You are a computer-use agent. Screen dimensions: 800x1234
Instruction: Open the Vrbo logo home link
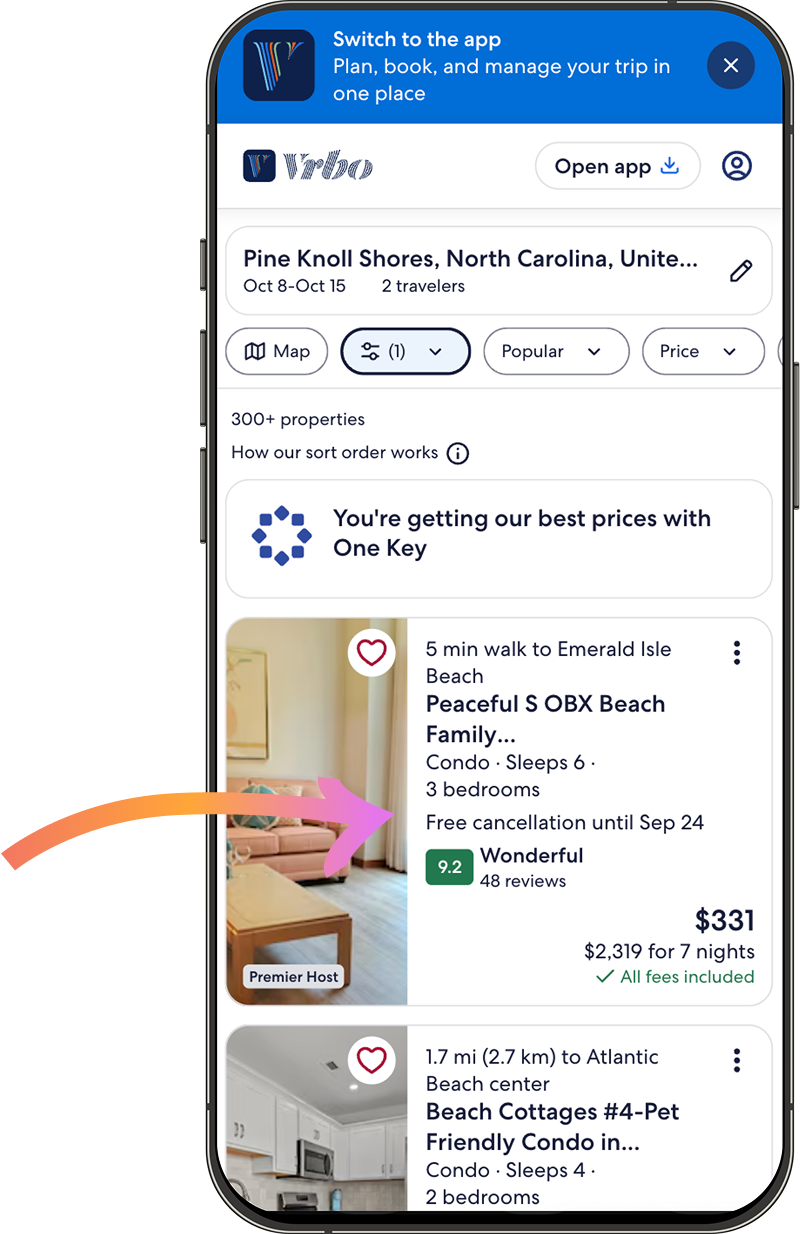(x=308, y=166)
